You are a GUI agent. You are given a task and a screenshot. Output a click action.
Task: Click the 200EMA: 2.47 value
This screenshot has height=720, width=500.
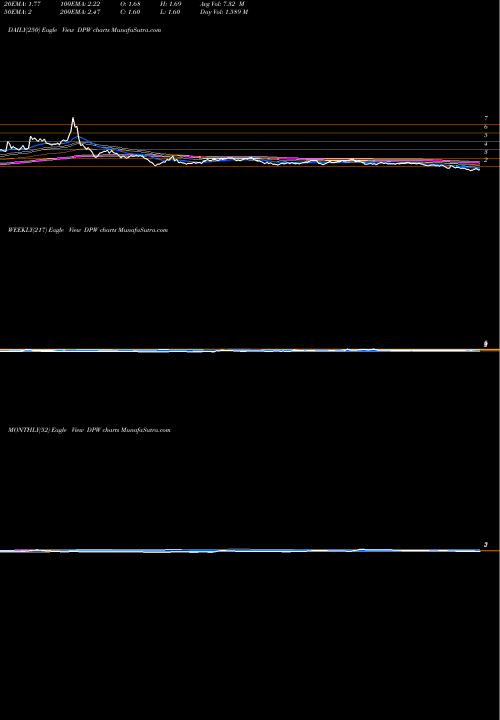tap(80, 12)
